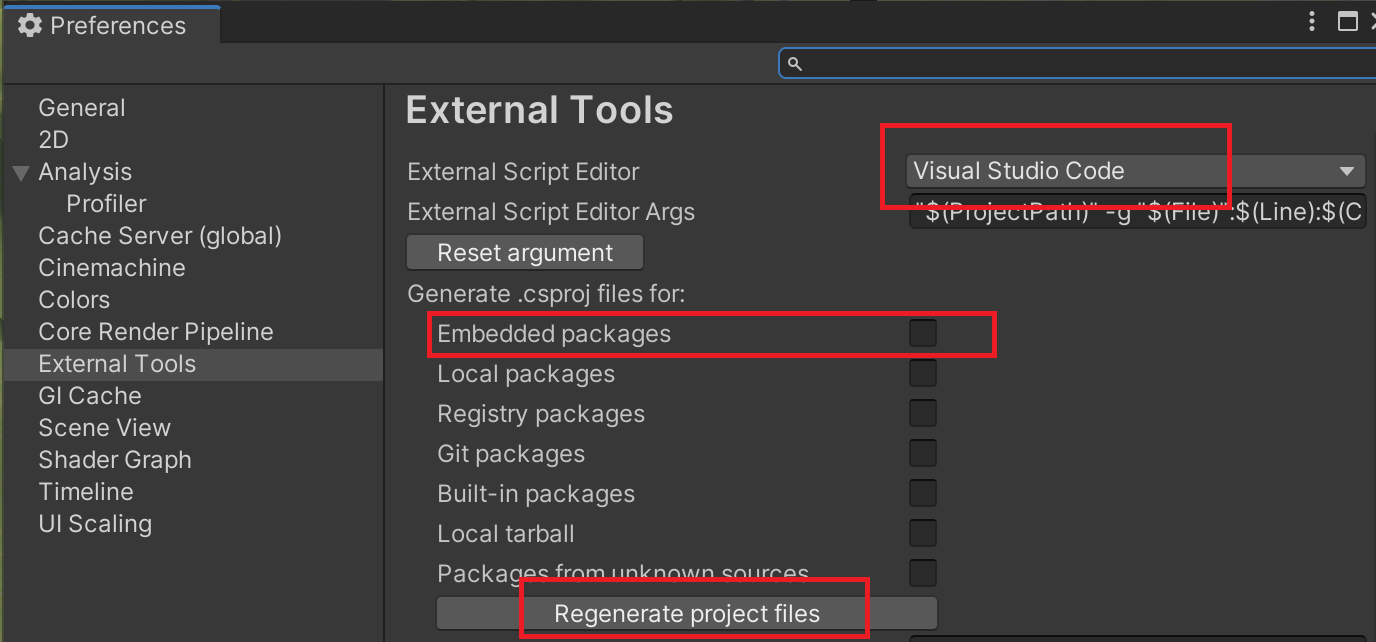The image size is (1376, 642).
Task: Open the window options kebab menu
Action: pos(1312,22)
